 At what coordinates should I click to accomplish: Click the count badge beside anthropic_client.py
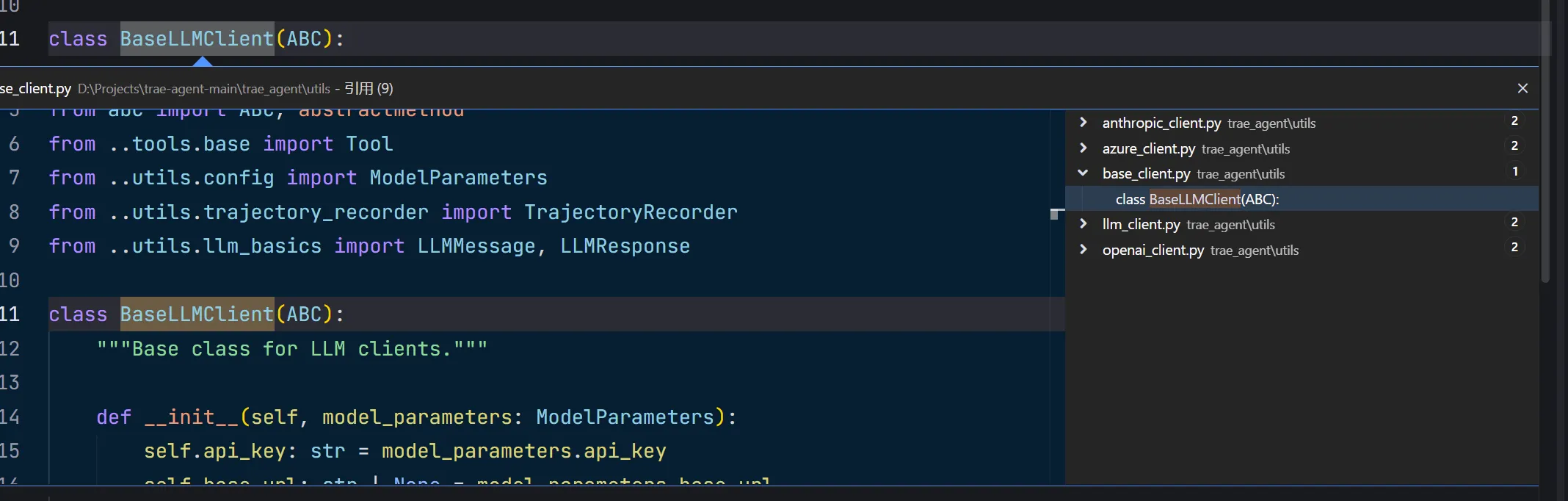[1514, 121]
